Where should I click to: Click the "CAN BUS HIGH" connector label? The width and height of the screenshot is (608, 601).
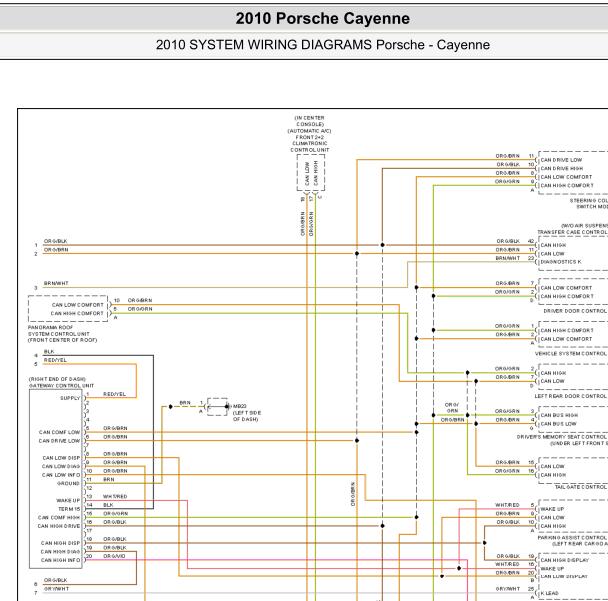[559, 415]
